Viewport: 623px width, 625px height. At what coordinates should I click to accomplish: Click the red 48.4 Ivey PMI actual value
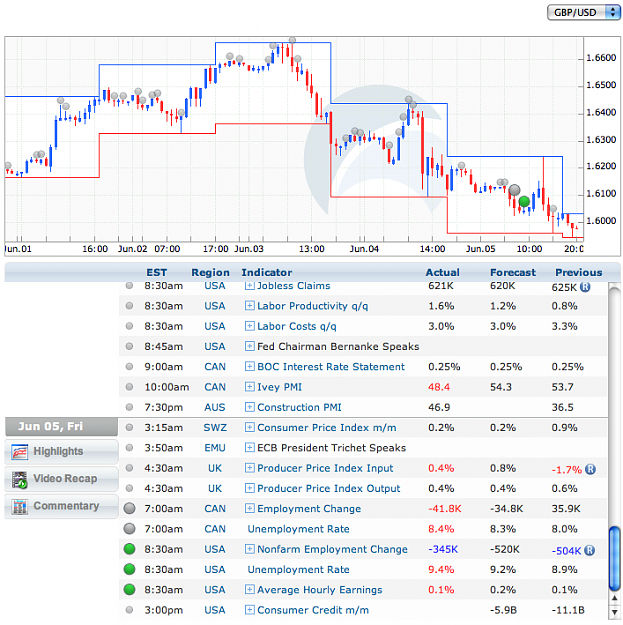[x=439, y=387]
